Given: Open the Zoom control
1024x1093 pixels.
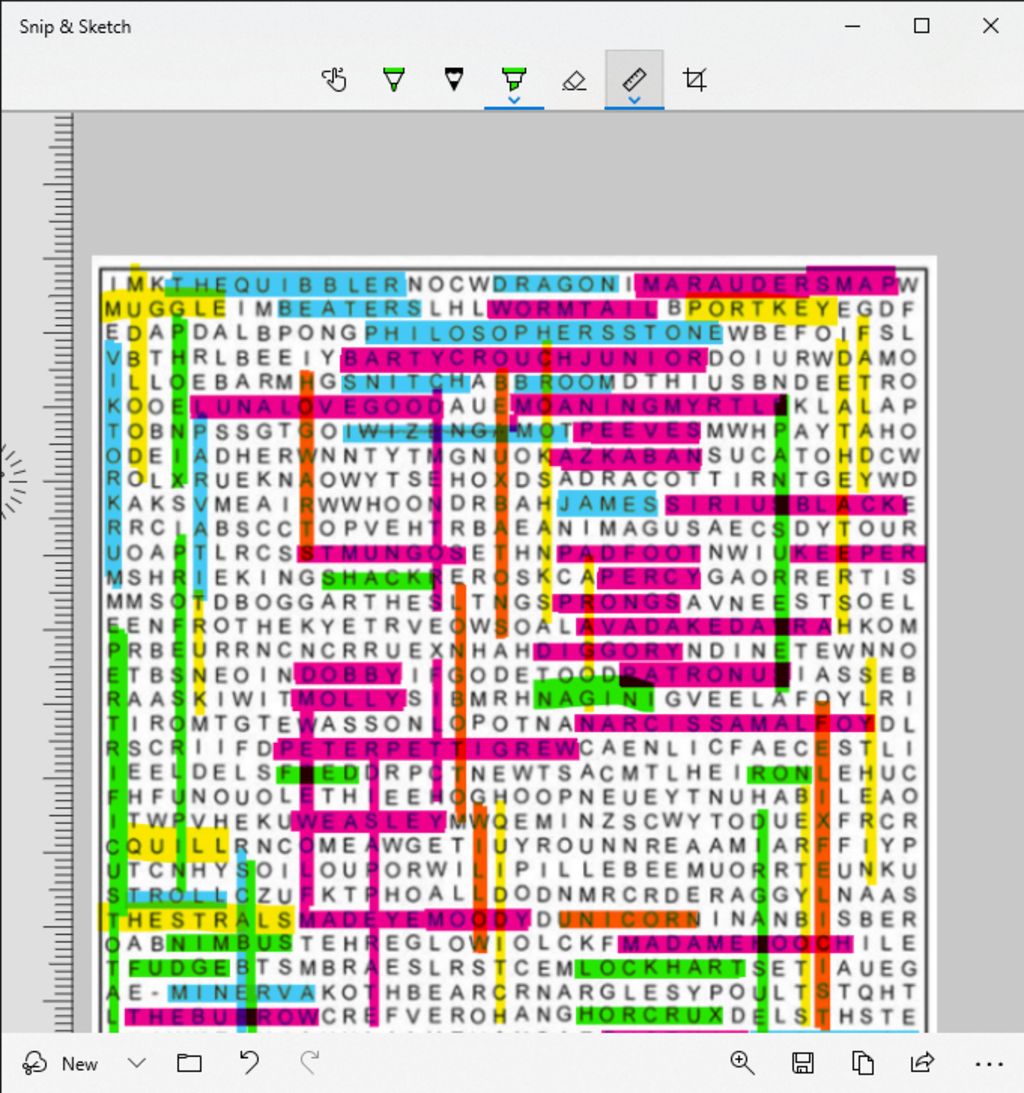Looking at the screenshot, I should [x=742, y=1063].
